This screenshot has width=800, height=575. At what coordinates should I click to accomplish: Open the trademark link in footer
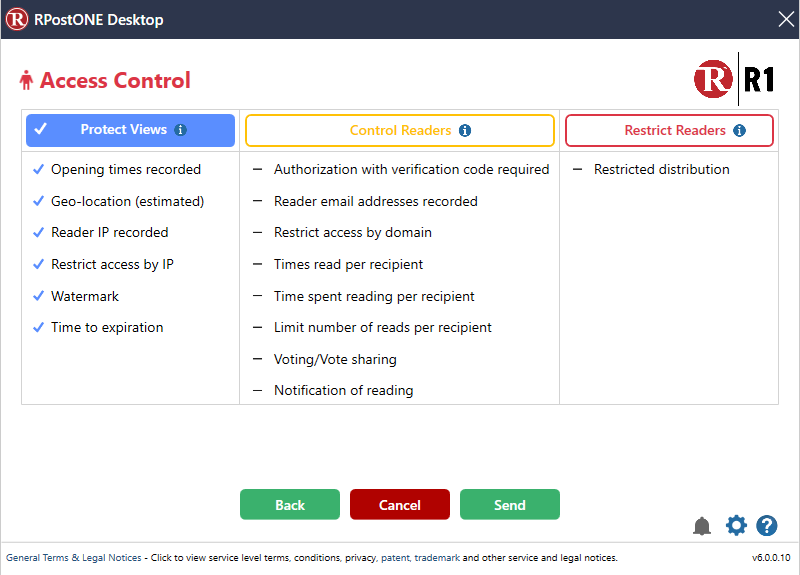coord(437,558)
